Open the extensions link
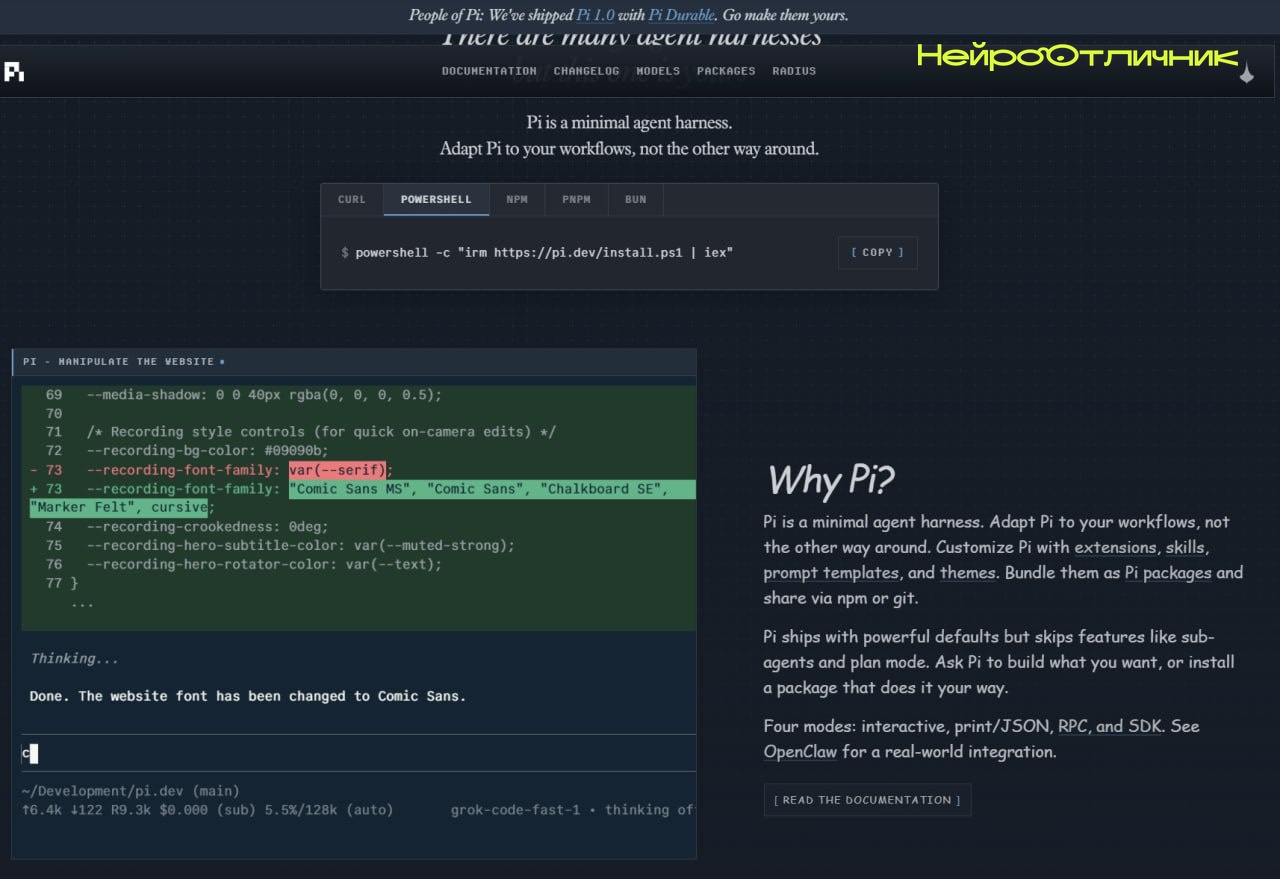 (1116, 548)
